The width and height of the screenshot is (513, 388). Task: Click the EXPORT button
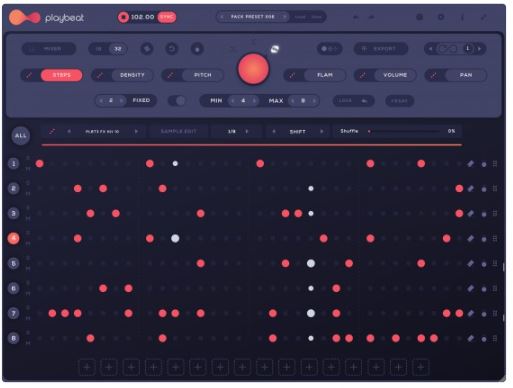381,49
